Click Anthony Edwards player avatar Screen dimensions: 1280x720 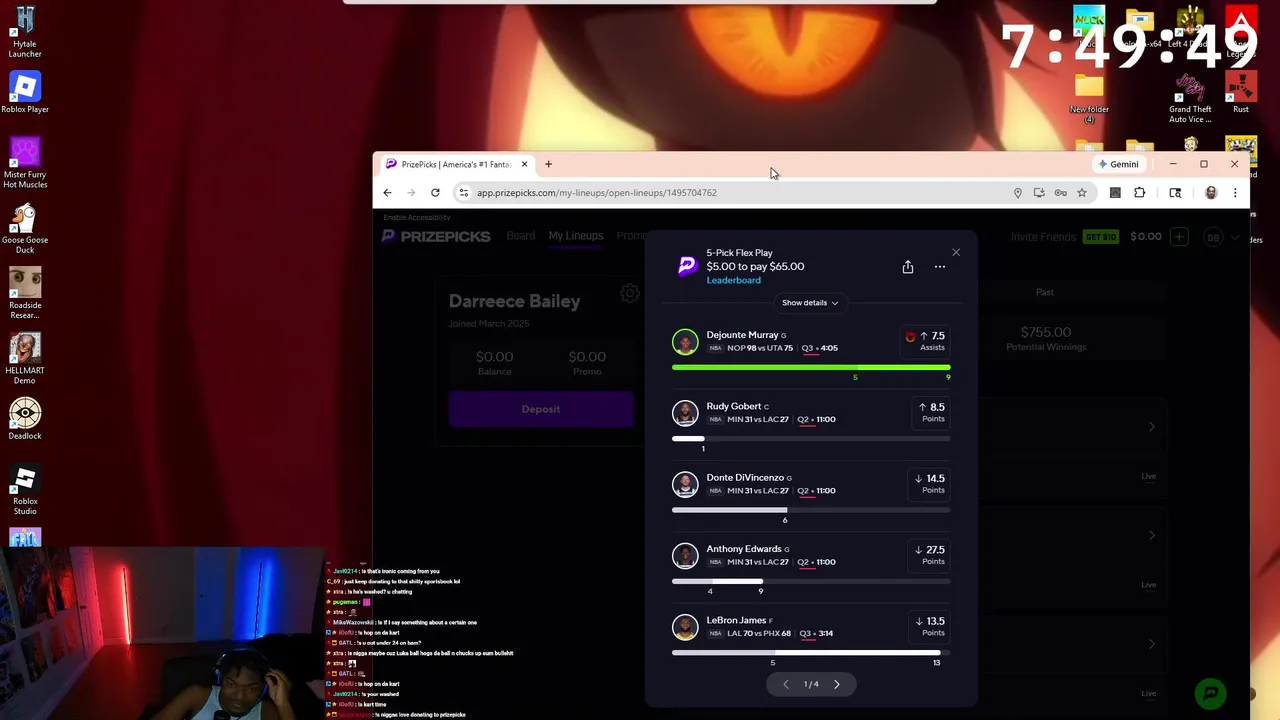pos(685,555)
